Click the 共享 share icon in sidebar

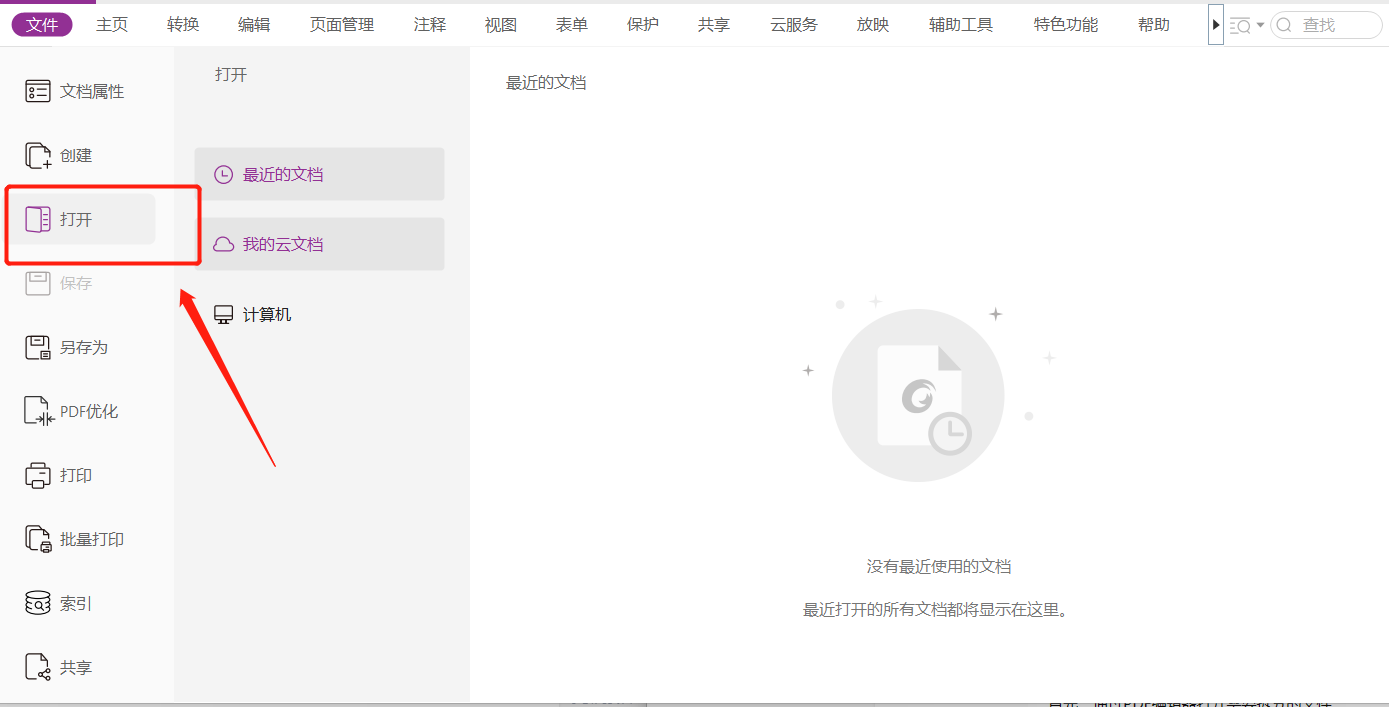(x=38, y=667)
